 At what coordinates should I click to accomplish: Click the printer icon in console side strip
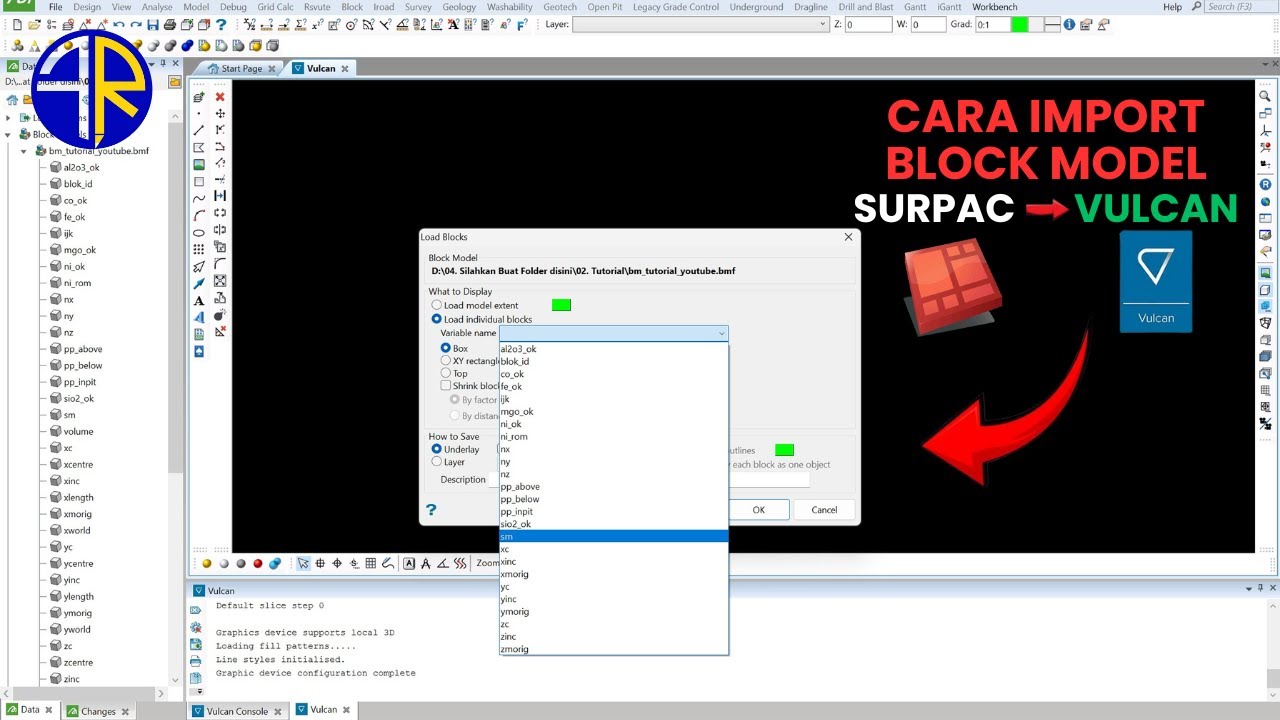click(196, 661)
